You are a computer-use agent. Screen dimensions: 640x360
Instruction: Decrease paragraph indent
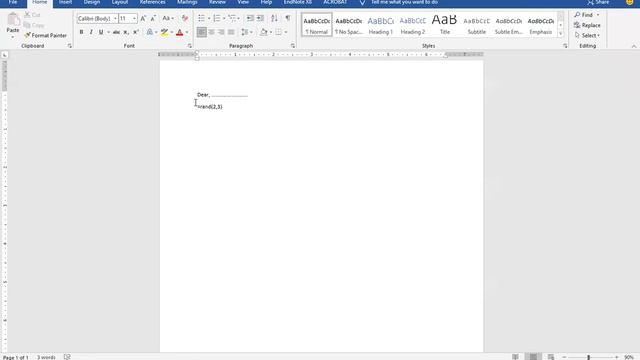(x=250, y=18)
